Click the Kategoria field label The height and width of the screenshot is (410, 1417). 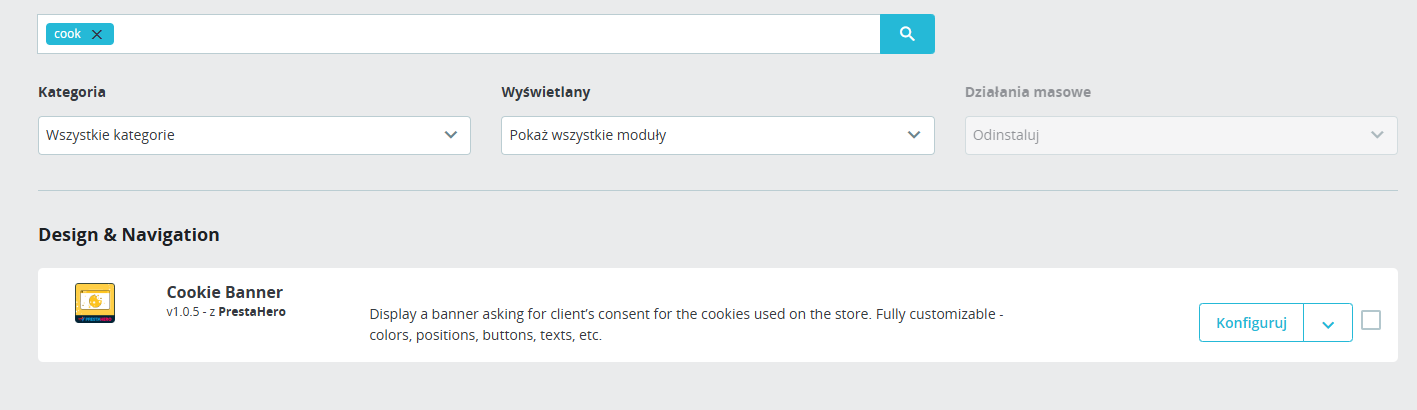coord(72,92)
